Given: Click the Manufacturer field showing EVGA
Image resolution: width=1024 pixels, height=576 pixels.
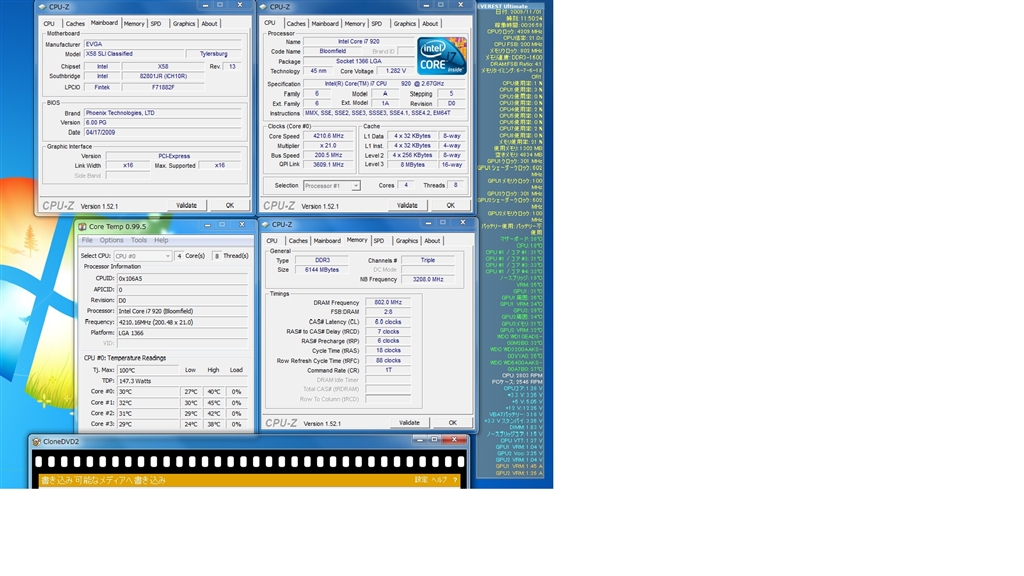Looking at the screenshot, I should [x=163, y=44].
